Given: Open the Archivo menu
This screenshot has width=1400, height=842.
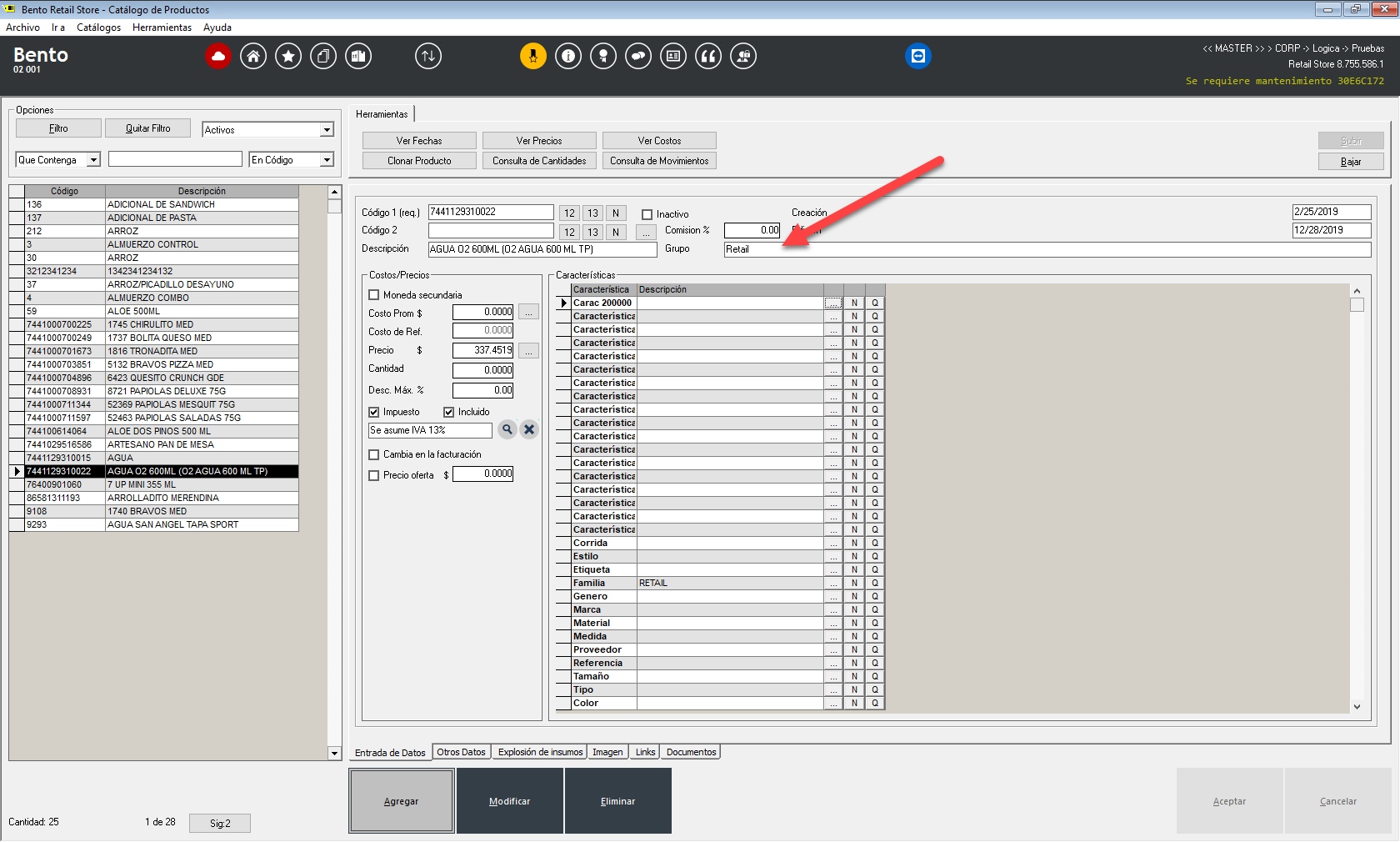Looking at the screenshot, I should pyautogui.click(x=22, y=28).
